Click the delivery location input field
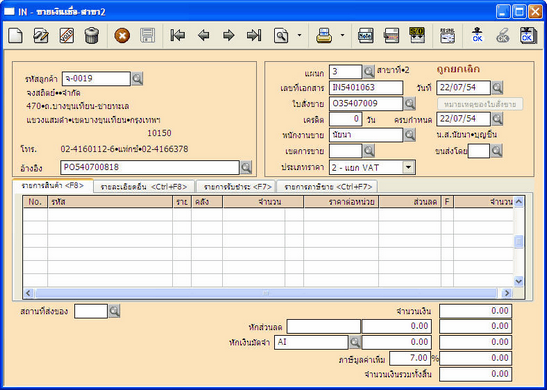 point(91,311)
